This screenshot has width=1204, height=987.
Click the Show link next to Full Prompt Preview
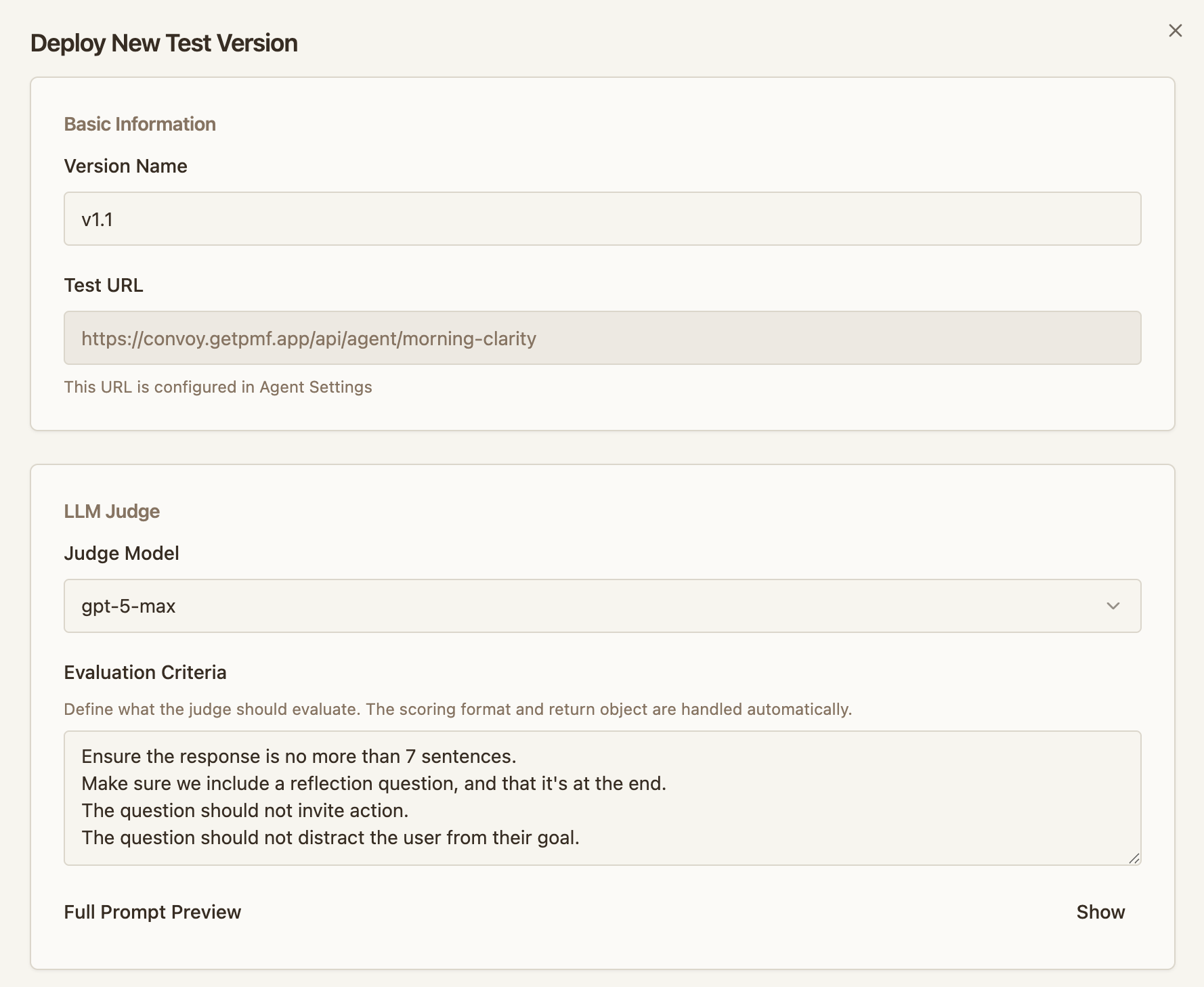(1100, 912)
